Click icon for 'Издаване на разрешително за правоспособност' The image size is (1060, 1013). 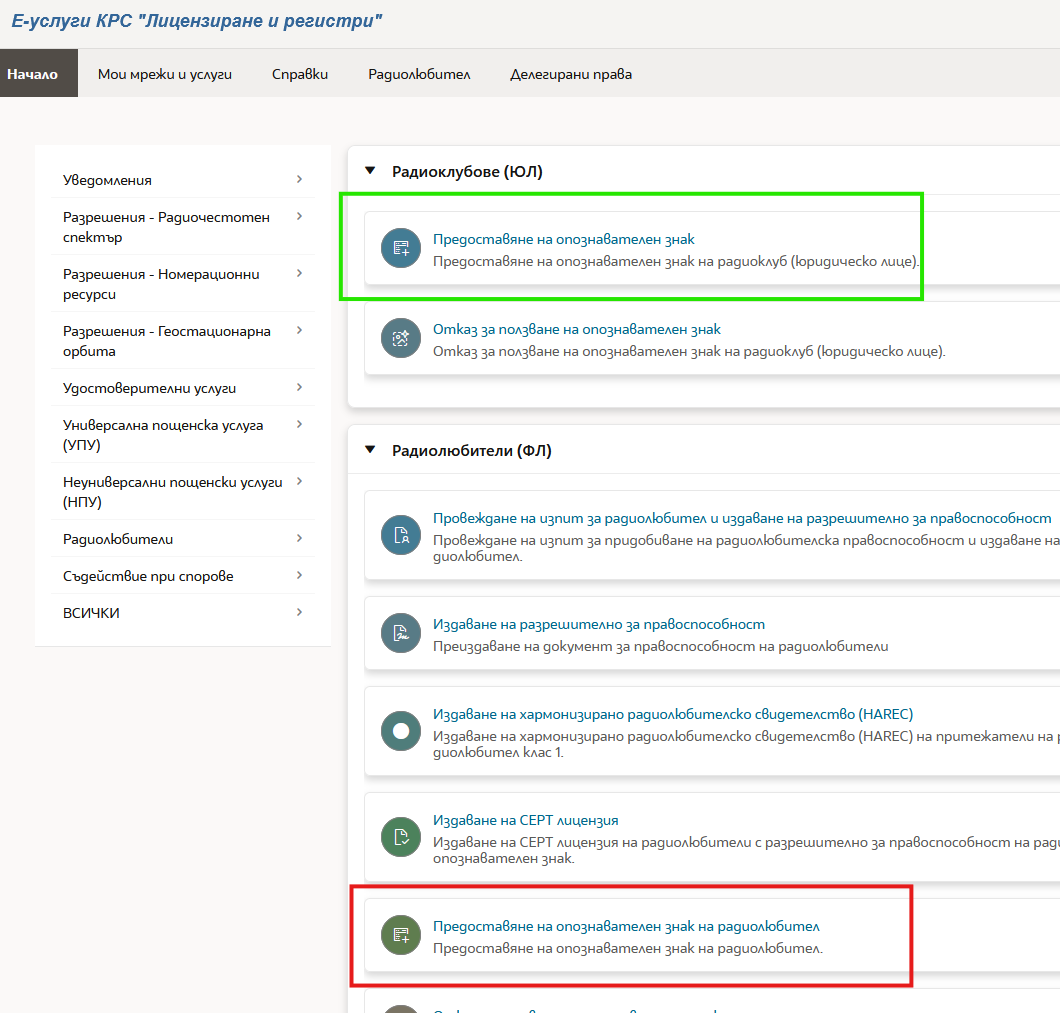point(401,634)
